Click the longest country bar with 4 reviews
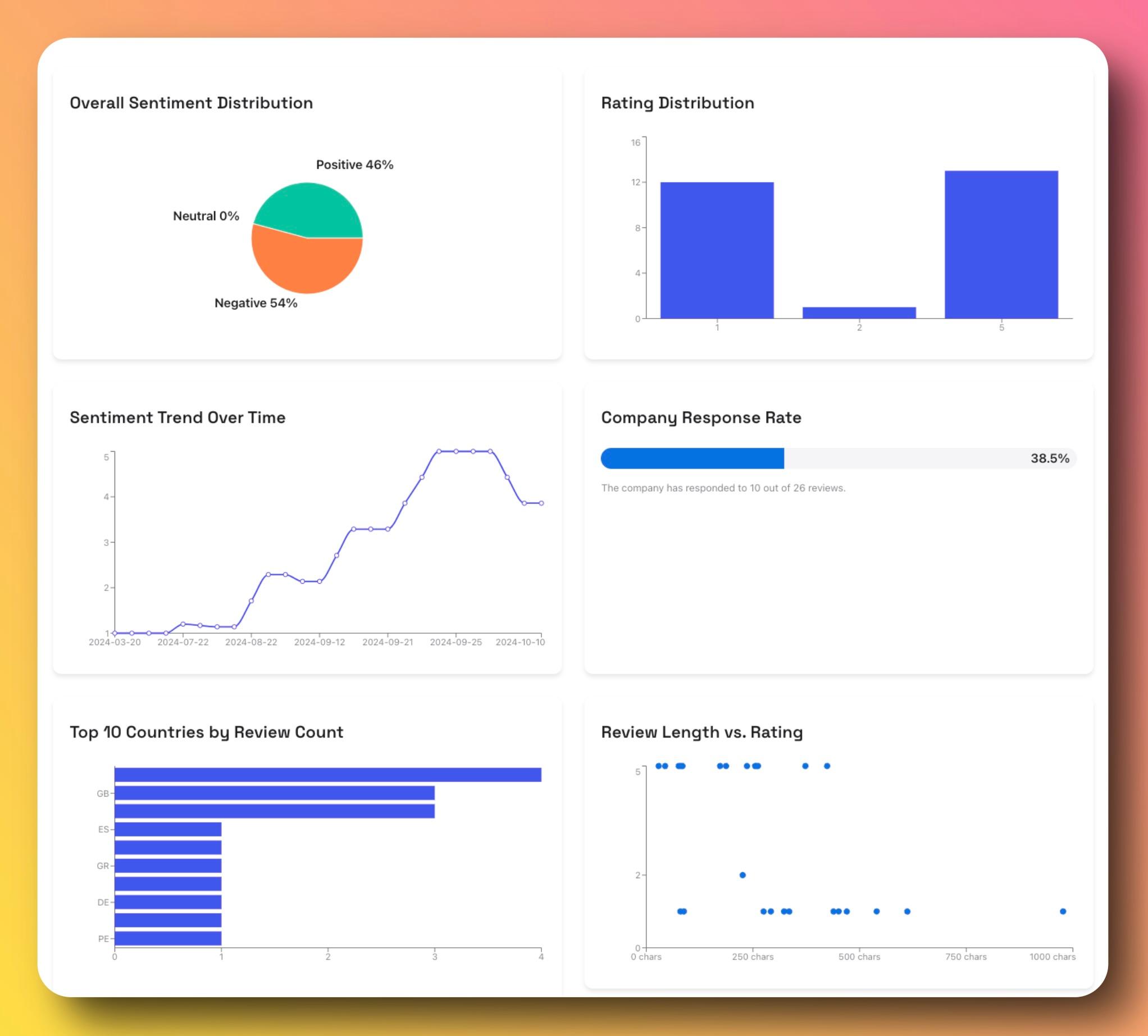The height and width of the screenshot is (1036, 1148). pyautogui.click(x=328, y=775)
